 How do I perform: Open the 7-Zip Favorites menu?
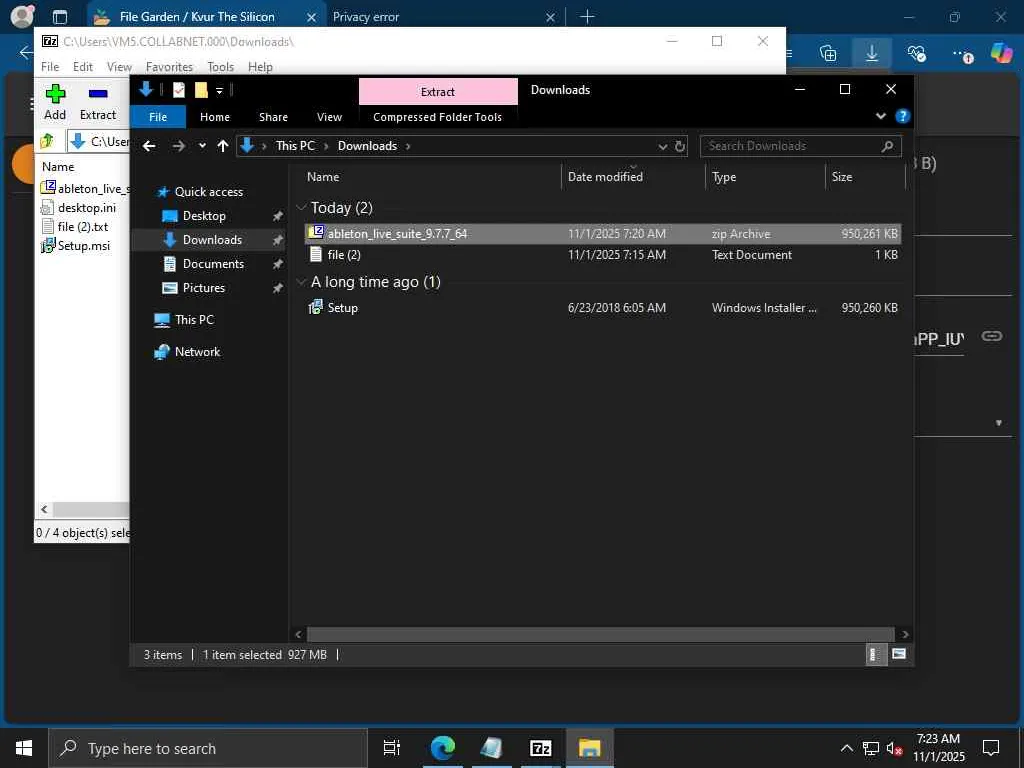169,67
